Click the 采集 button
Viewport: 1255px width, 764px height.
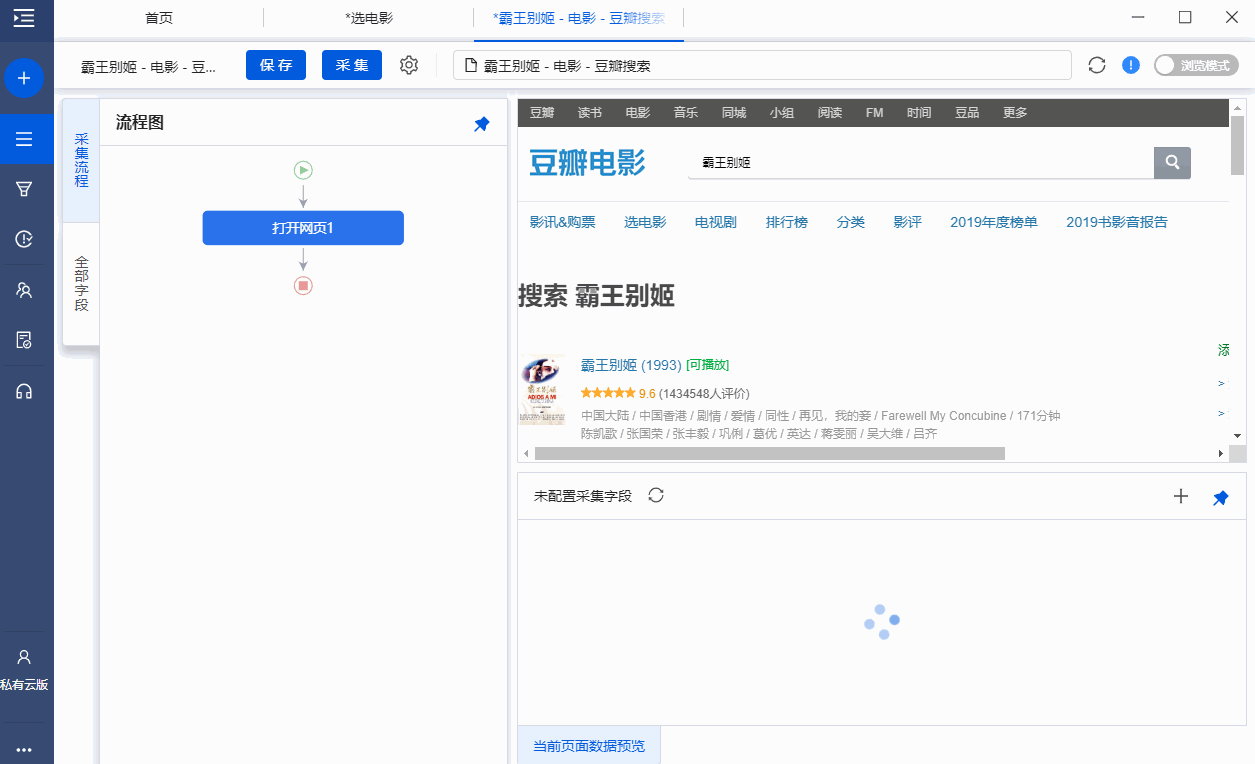tap(352, 65)
